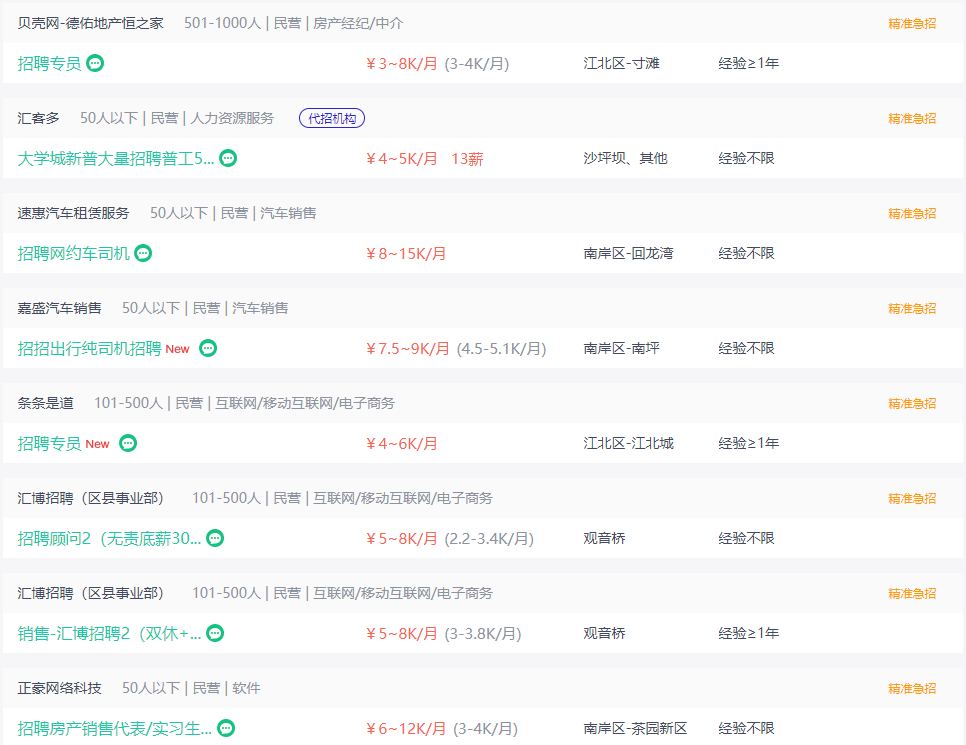The height and width of the screenshot is (745, 966).
Task: Click 精准急招 label on 汇客多 row
Action: 912,118
